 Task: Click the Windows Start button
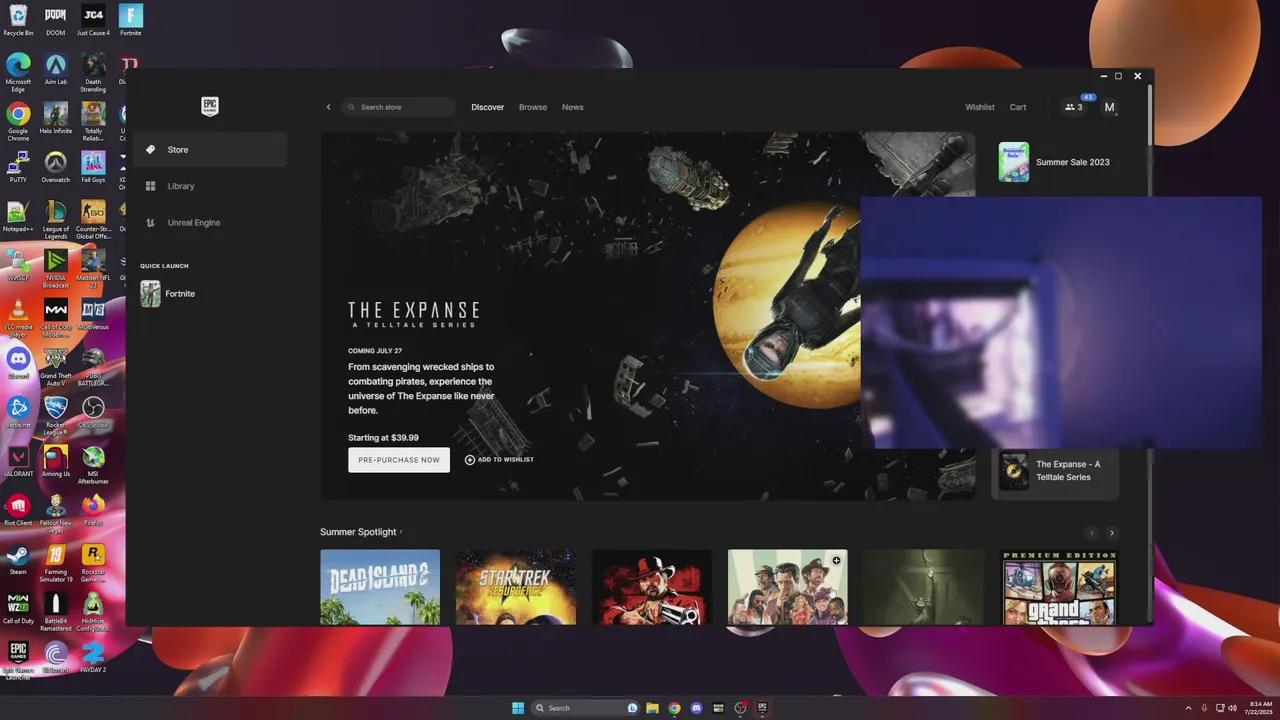(x=518, y=708)
